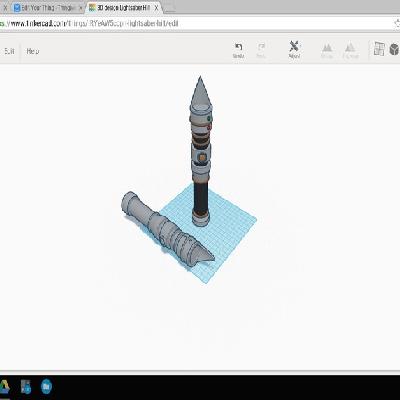
Task: Click the 3D cube view icon
Action: (x=394, y=49)
